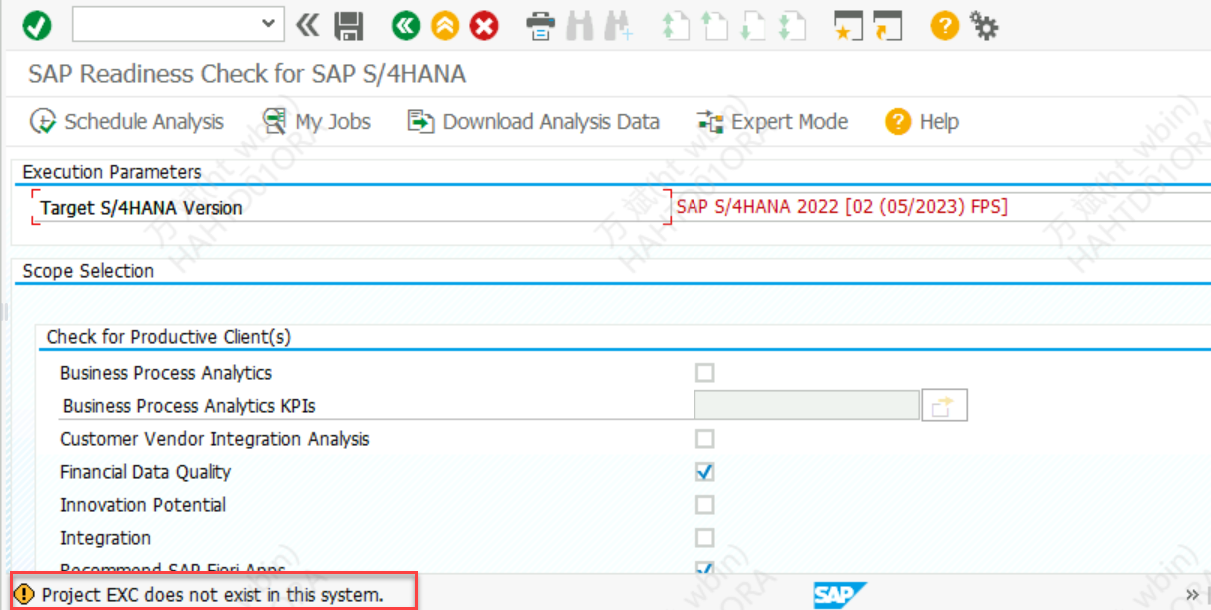Image resolution: width=1211 pixels, height=610 pixels.
Task: Jump to last page icon
Action: tap(791, 25)
